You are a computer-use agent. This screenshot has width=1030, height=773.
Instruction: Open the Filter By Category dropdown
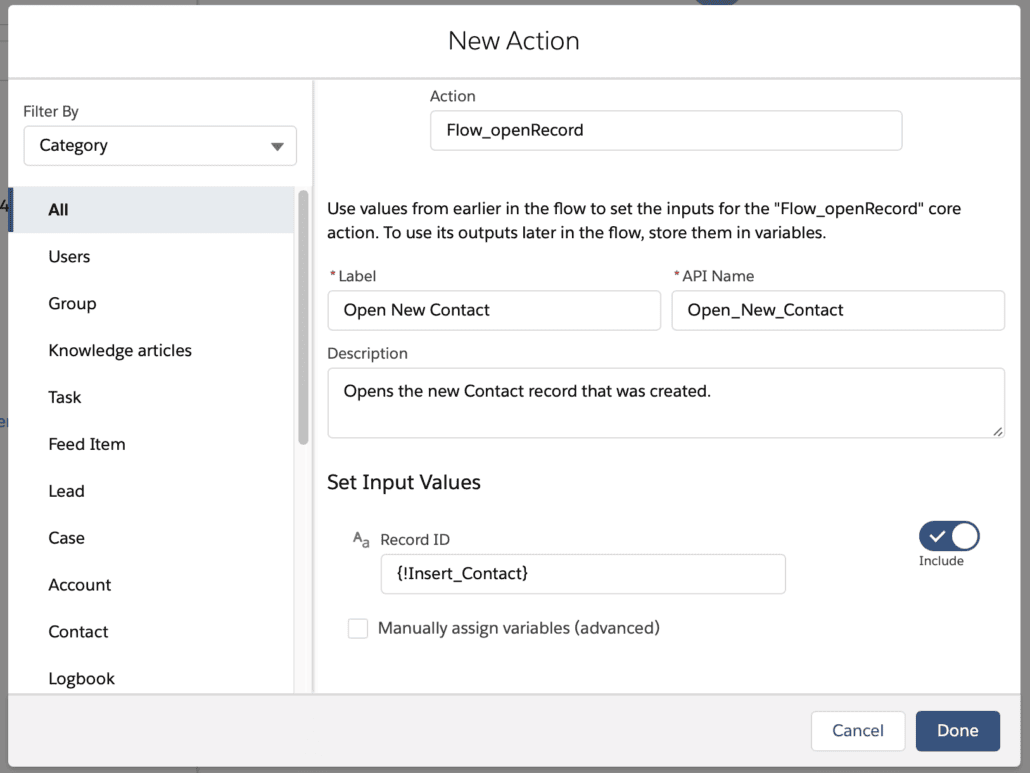tap(160, 145)
